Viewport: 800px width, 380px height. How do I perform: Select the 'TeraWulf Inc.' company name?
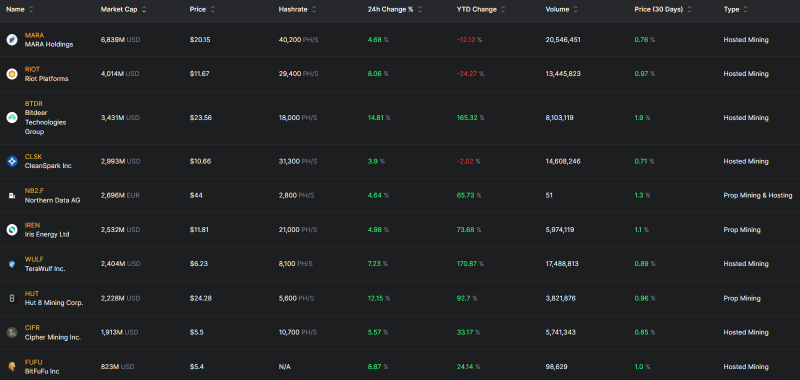click(45, 269)
